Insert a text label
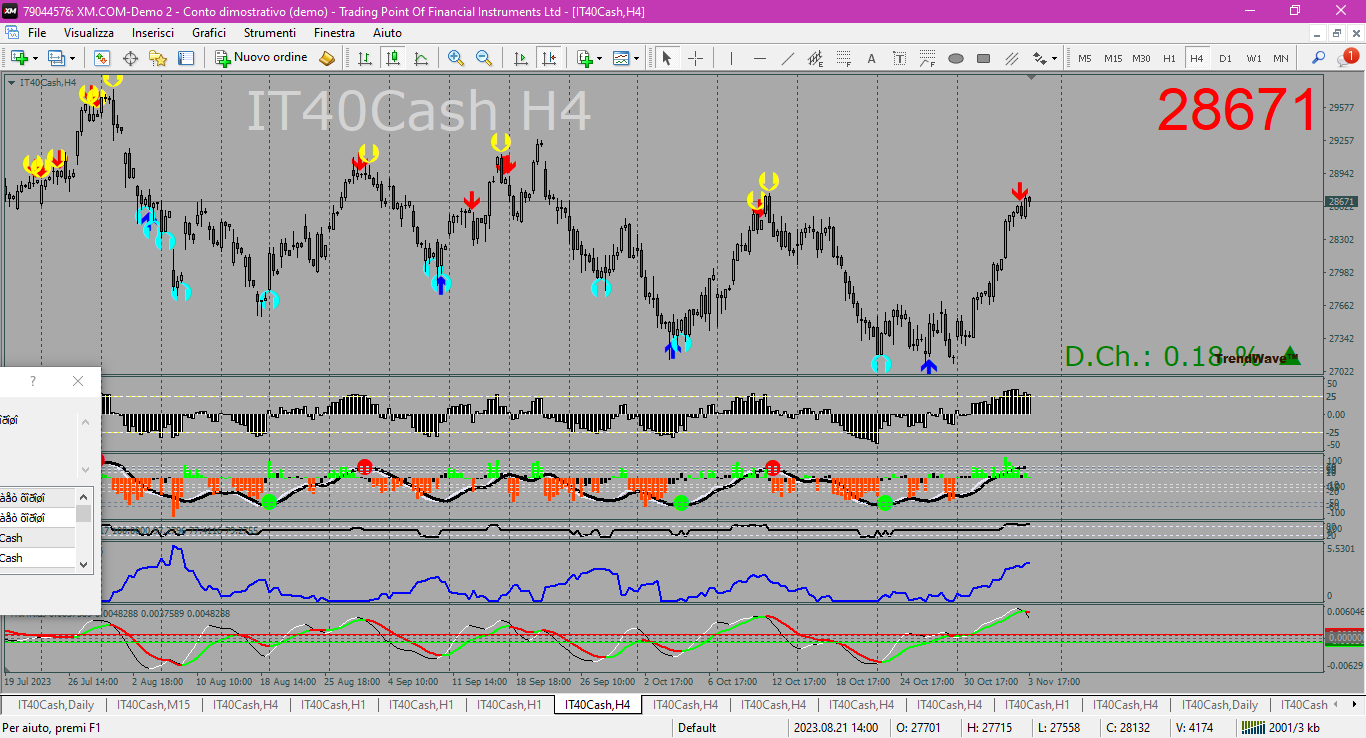 coord(900,58)
